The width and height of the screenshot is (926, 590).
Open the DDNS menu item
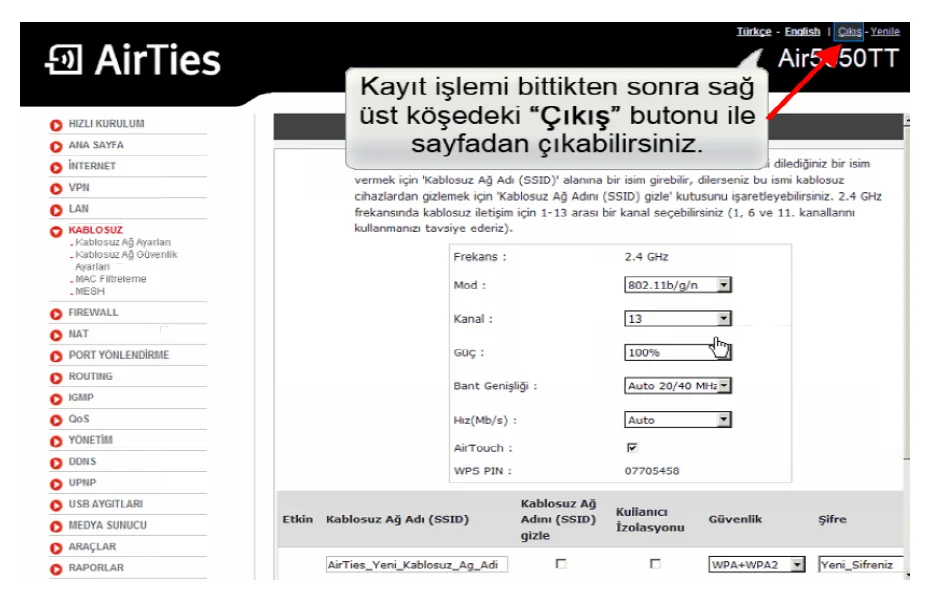tap(82, 461)
